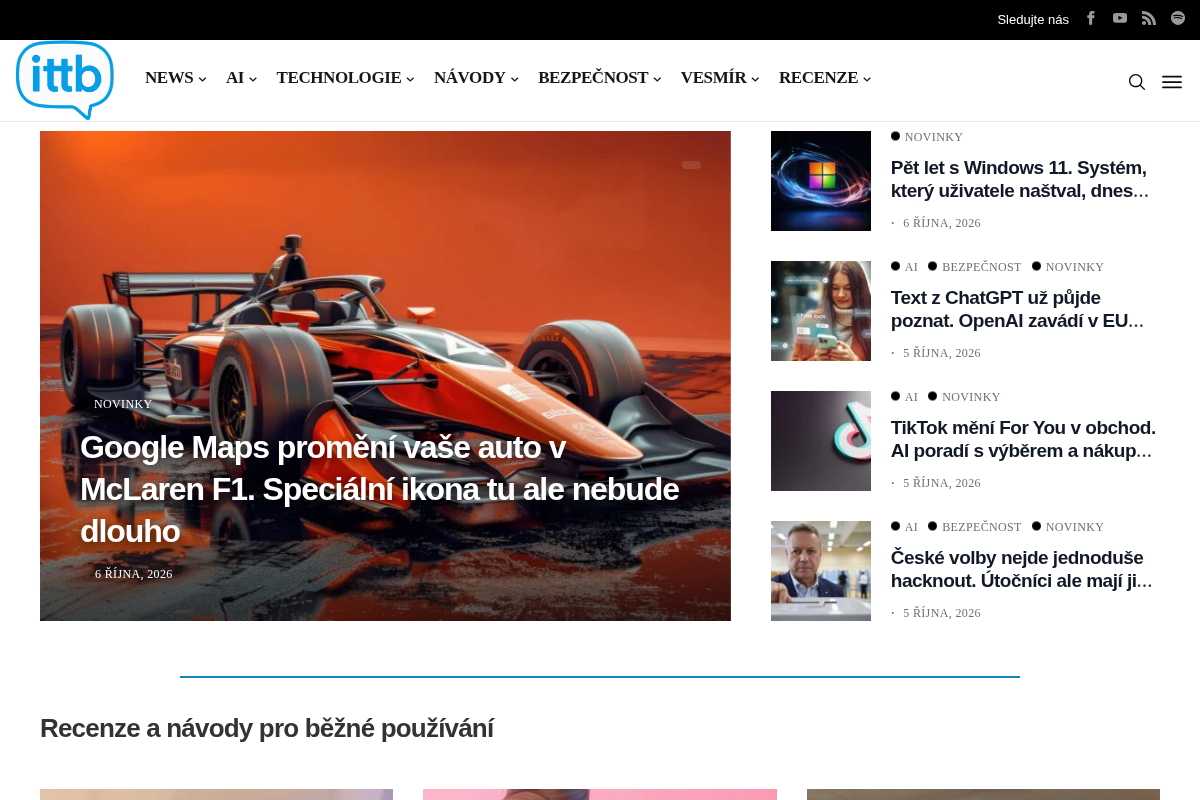
Task: Open the Windows 11 article thumbnail
Action: coord(821,181)
